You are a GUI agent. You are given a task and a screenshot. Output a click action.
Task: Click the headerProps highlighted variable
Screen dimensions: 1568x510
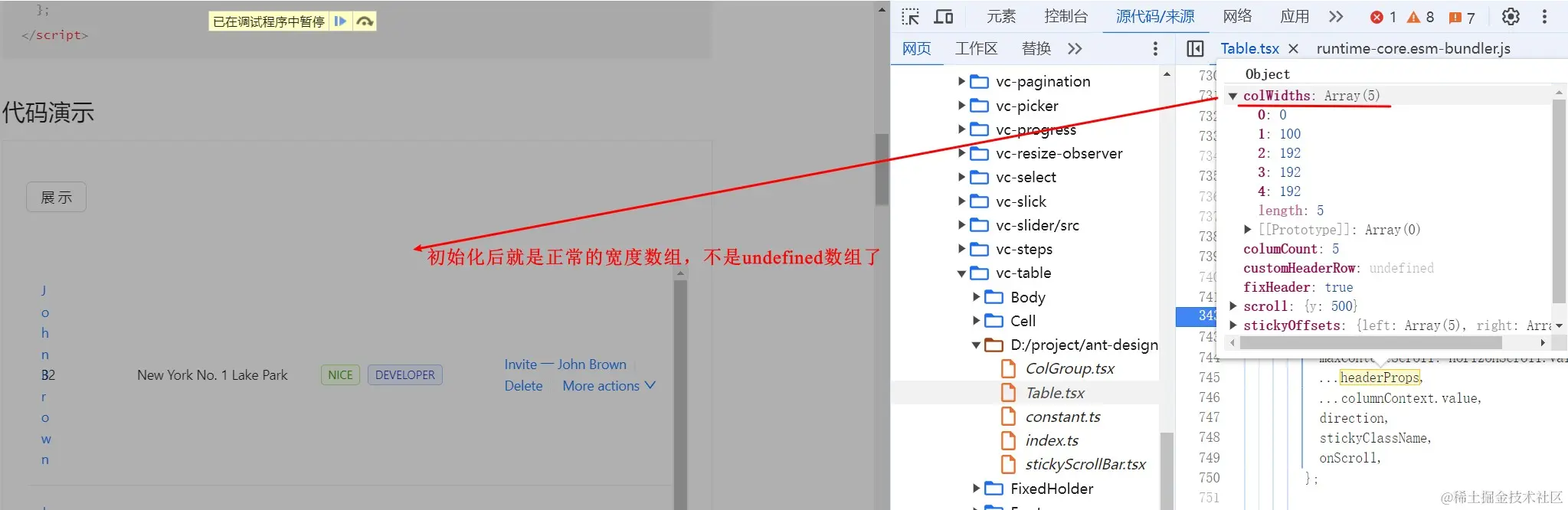point(1380,378)
